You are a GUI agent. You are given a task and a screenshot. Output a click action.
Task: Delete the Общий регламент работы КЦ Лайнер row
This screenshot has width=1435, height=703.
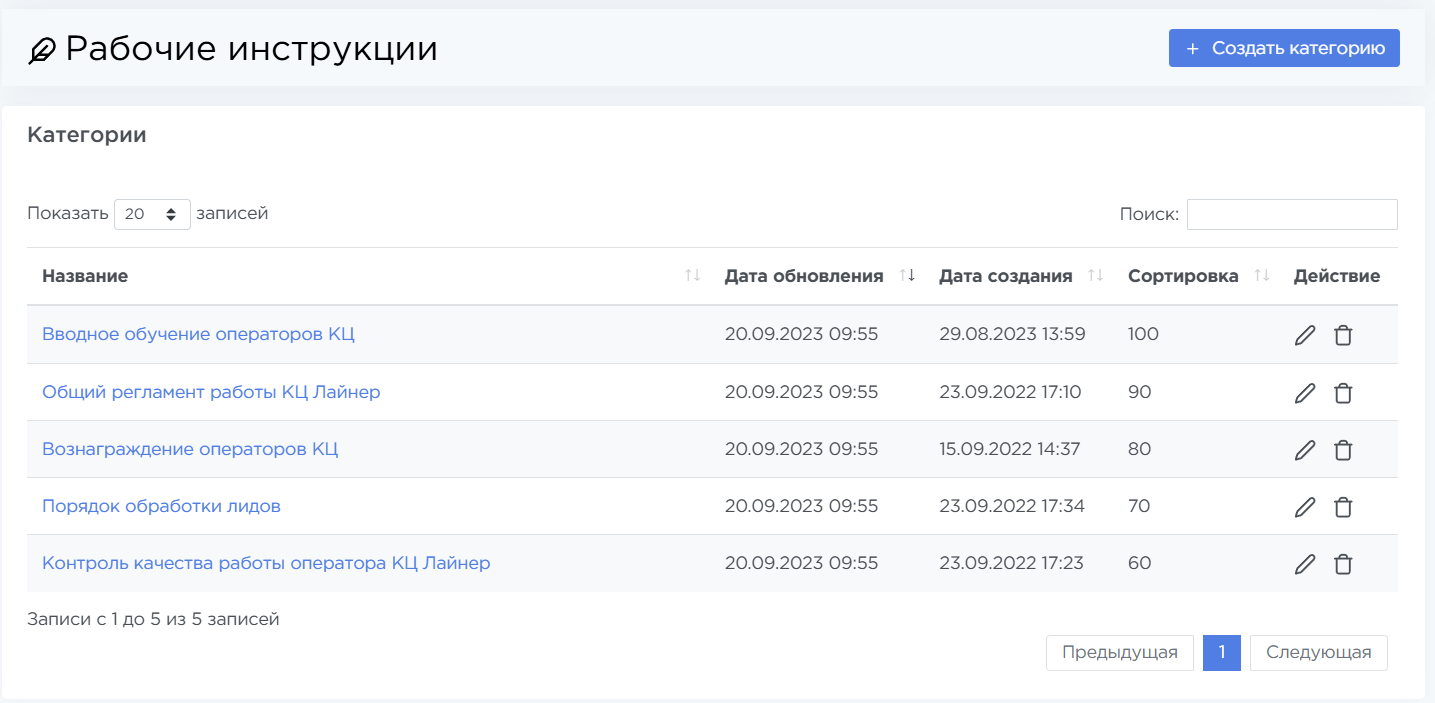pos(1343,393)
